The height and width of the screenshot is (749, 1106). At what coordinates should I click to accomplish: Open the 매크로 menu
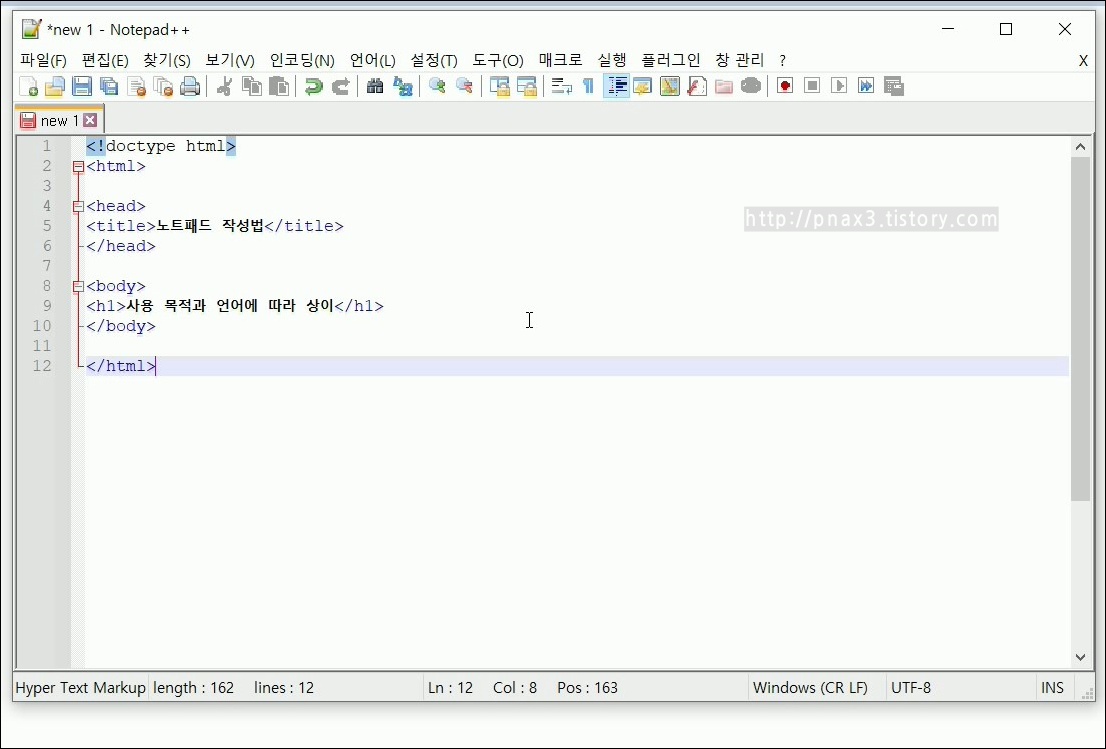560,60
